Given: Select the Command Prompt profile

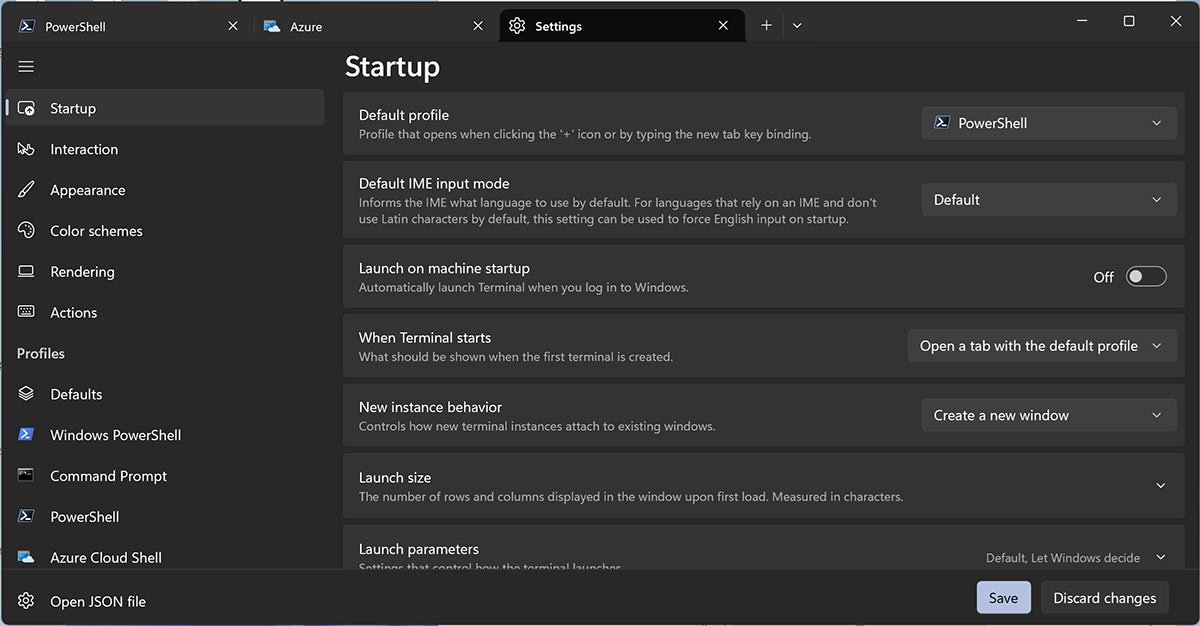Looking at the screenshot, I should pos(108,476).
